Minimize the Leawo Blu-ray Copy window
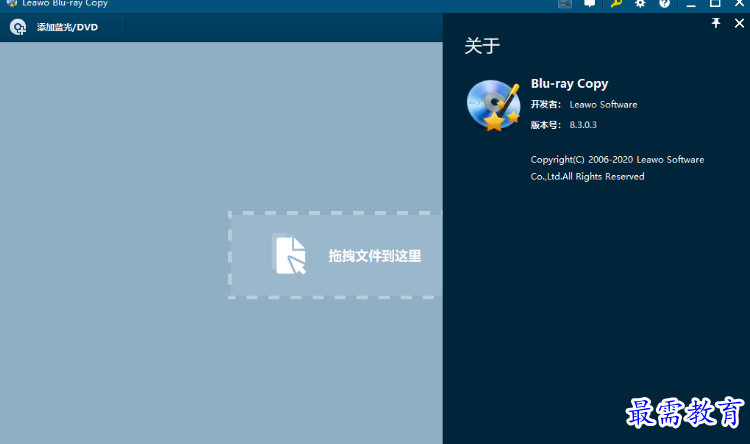Screen dimensions: 750x444 pyautogui.click(x=691, y=3)
